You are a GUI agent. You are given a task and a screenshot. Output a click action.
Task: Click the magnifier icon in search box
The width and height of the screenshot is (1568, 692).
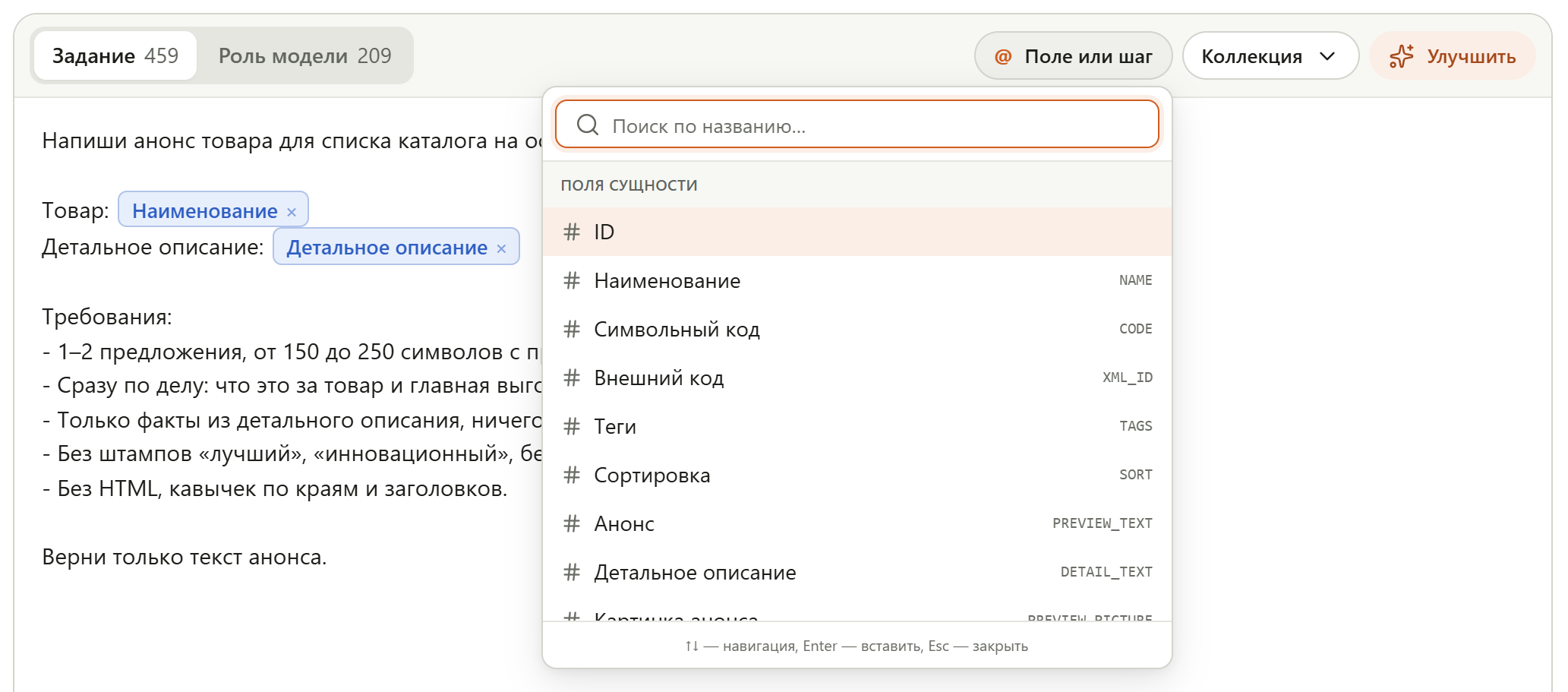(x=588, y=125)
